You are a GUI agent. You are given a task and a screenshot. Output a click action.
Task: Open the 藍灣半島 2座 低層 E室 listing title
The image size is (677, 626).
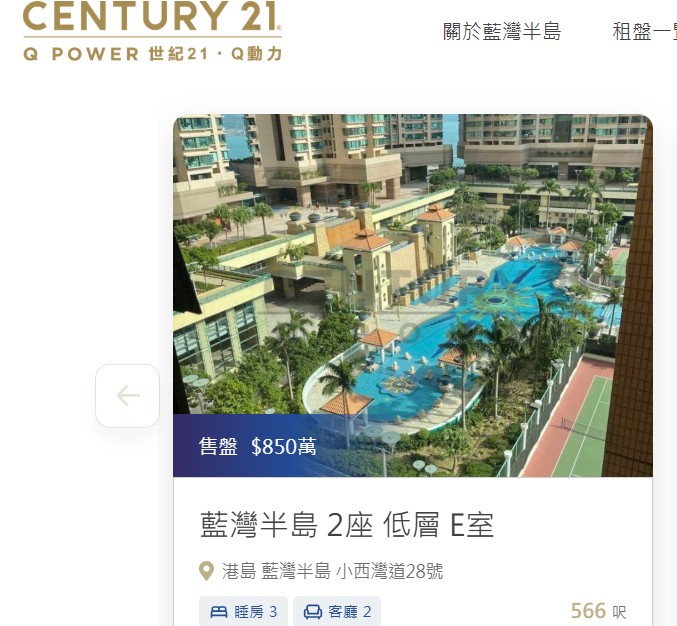347,525
